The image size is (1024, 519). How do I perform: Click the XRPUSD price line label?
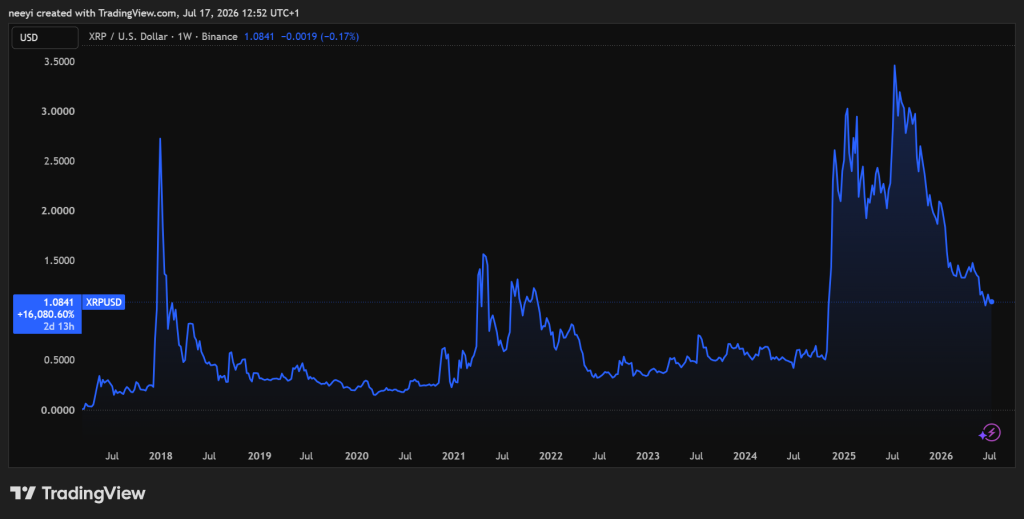(104, 302)
